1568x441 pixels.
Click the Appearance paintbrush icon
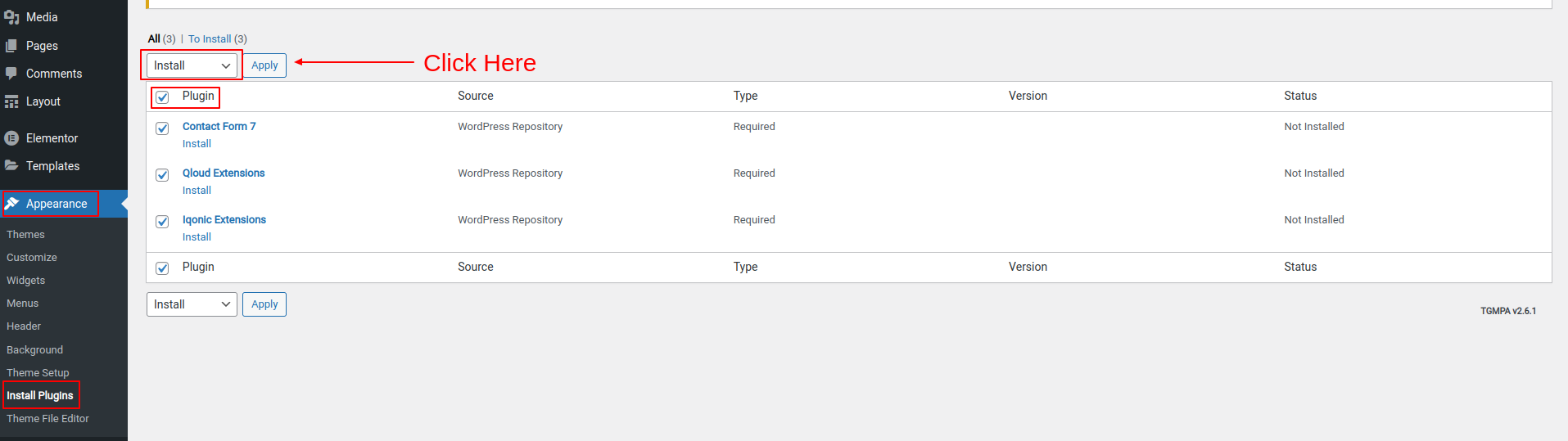point(11,204)
